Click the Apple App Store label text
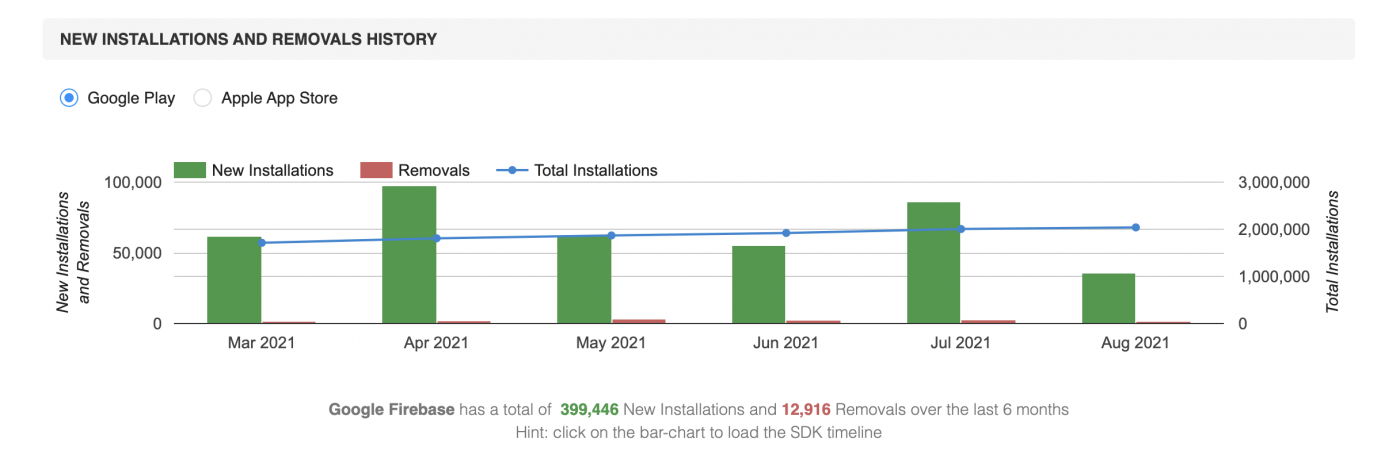The width and height of the screenshot is (1400, 462). [279, 98]
